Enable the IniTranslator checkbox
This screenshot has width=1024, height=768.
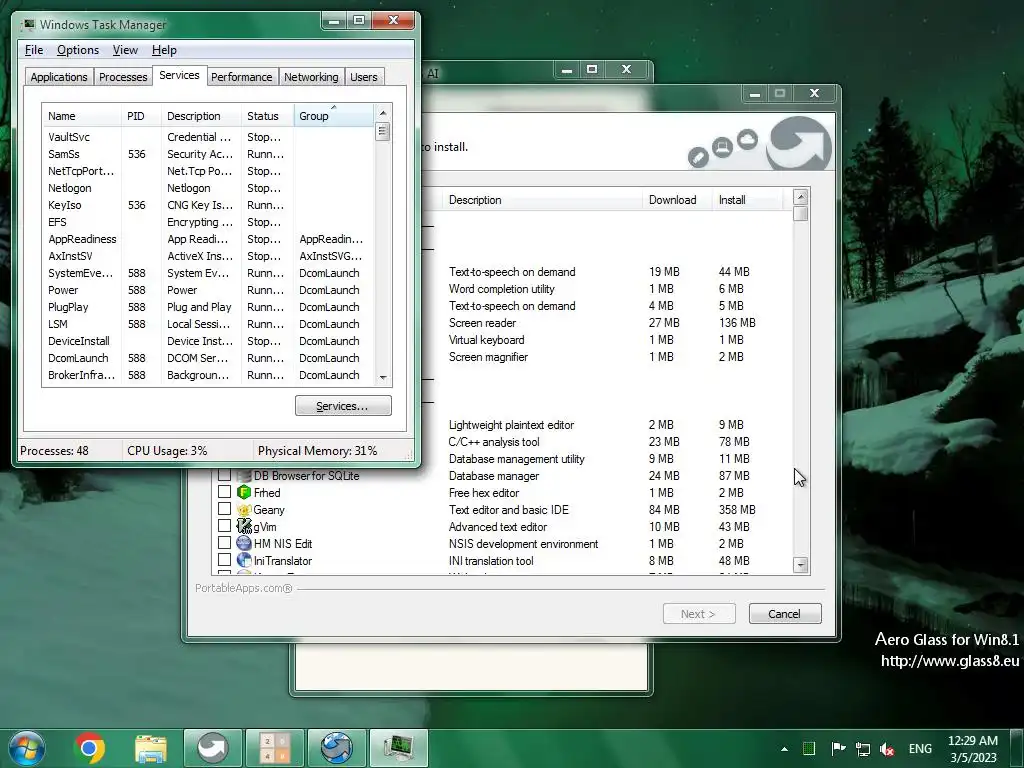click(x=224, y=561)
